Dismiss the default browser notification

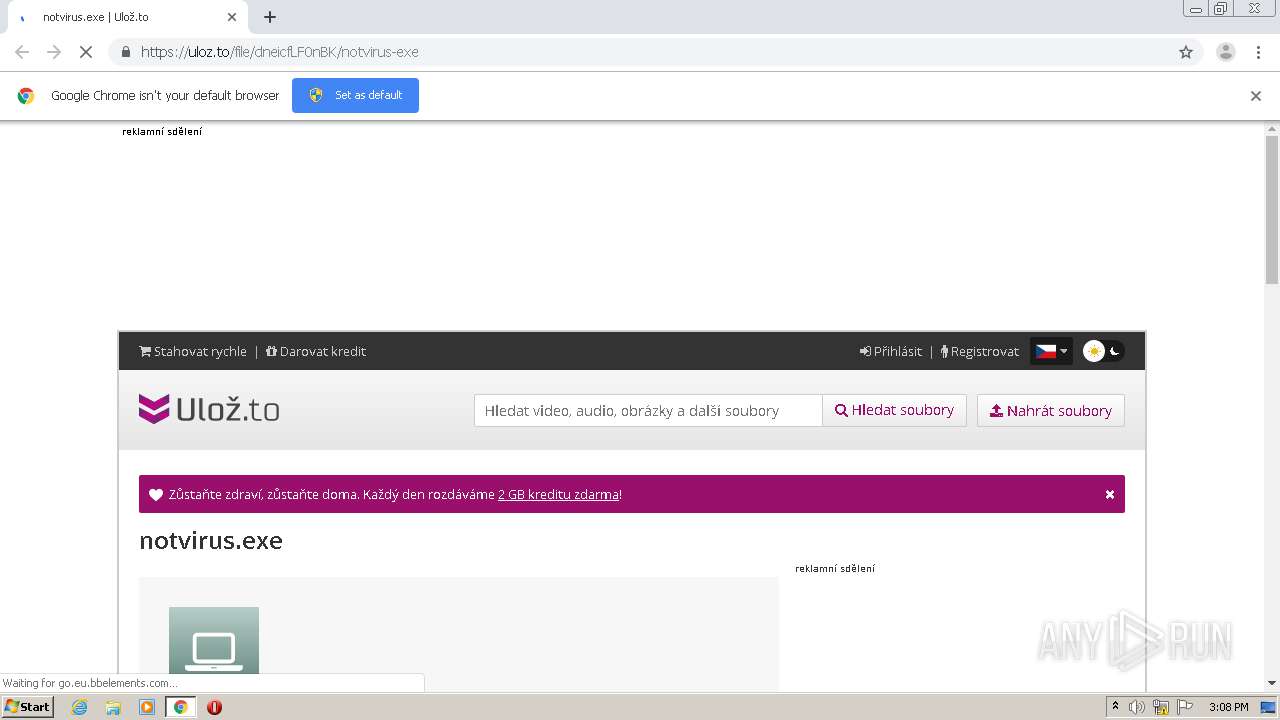pyautogui.click(x=1256, y=96)
